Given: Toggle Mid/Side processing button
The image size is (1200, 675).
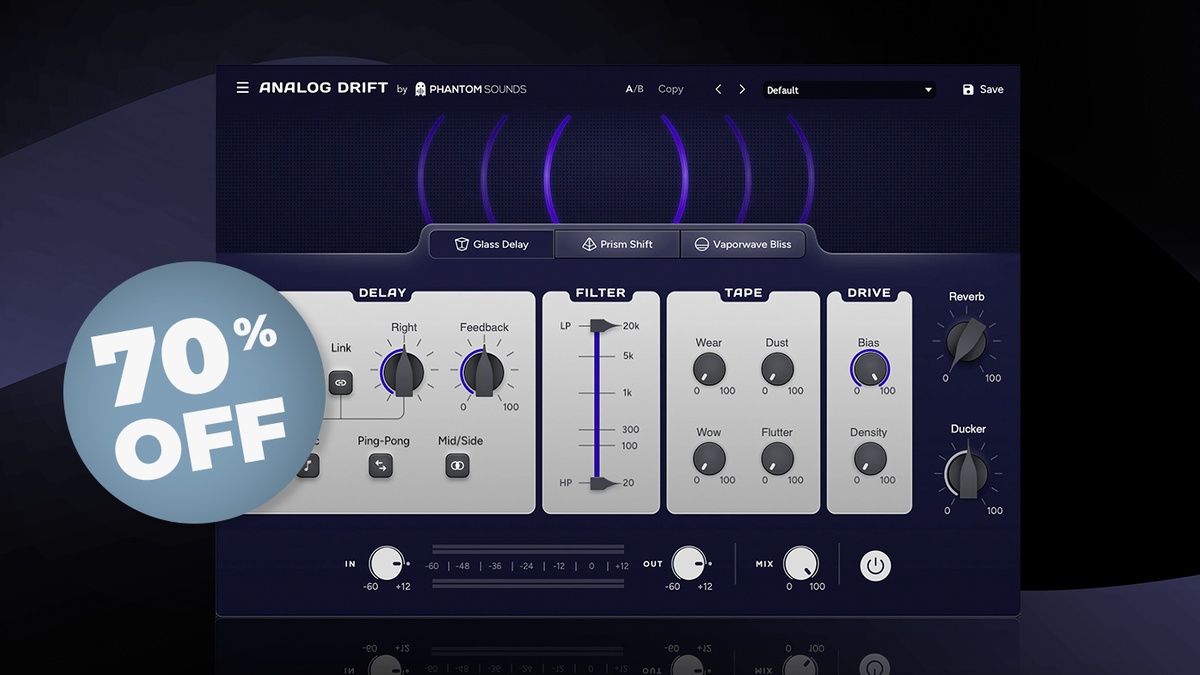Looking at the screenshot, I should pyautogui.click(x=457, y=465).
